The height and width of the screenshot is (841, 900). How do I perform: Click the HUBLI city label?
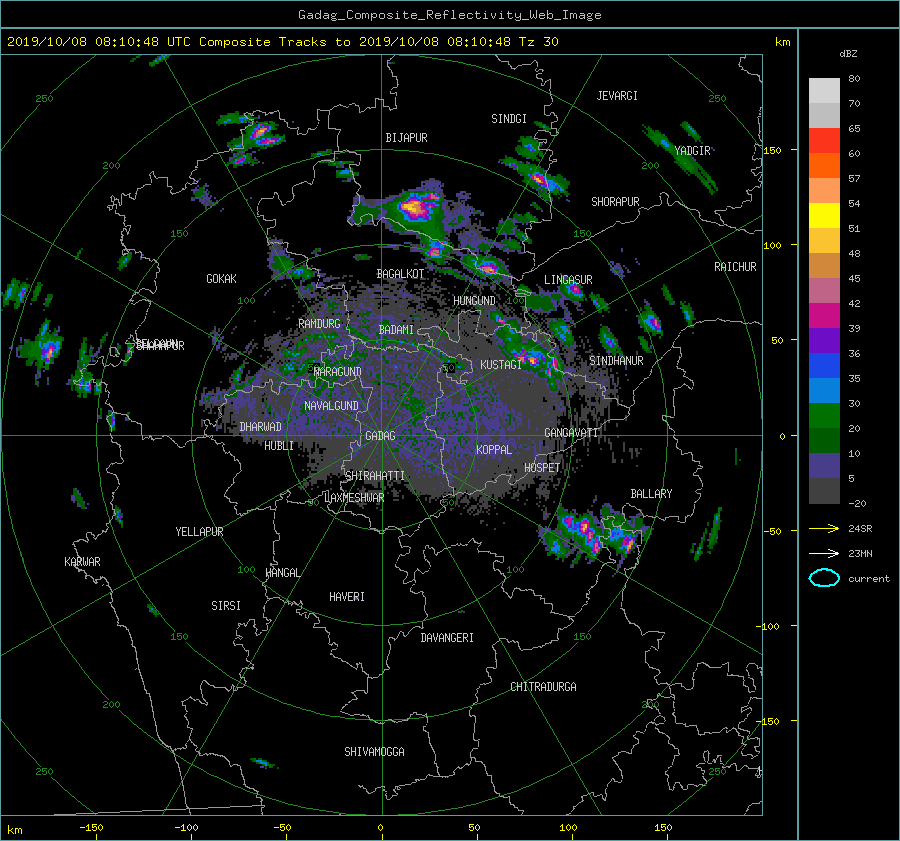click(x=279, y=446)
